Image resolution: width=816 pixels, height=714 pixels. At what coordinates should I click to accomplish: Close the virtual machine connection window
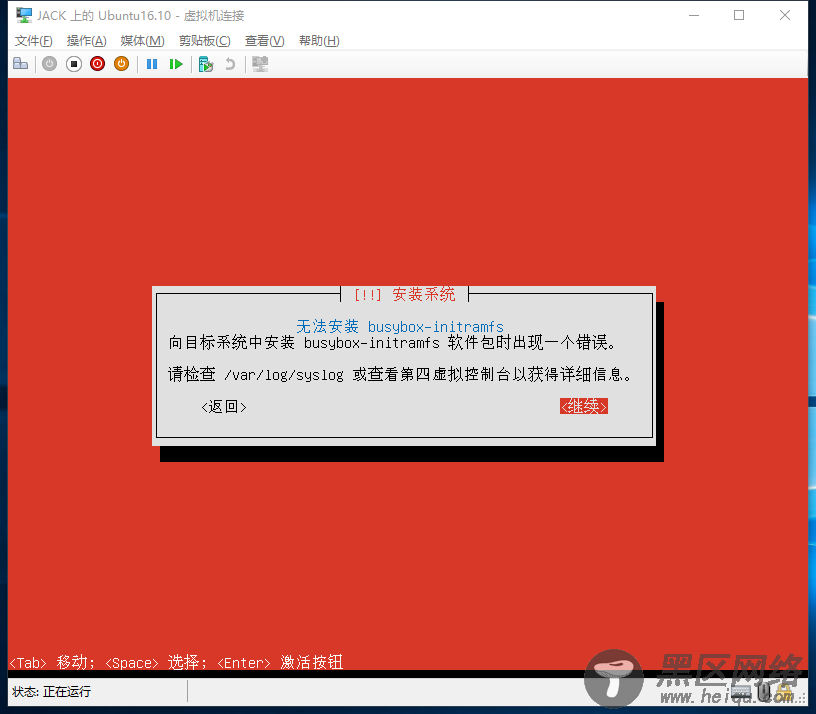[x=785, y=15]
